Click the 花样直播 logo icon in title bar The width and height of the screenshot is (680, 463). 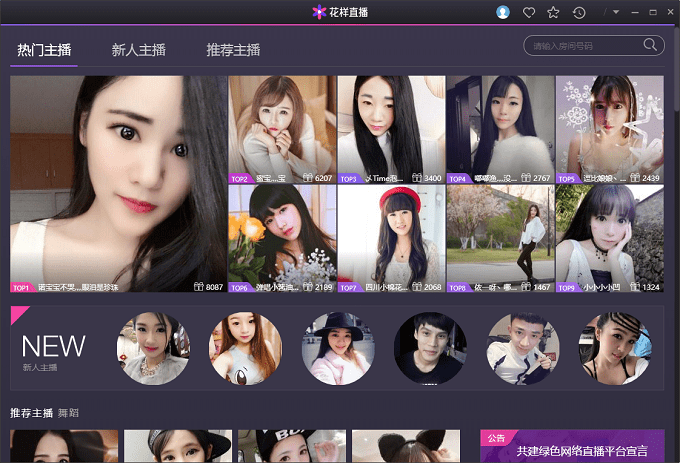click(x=320, y=12)
